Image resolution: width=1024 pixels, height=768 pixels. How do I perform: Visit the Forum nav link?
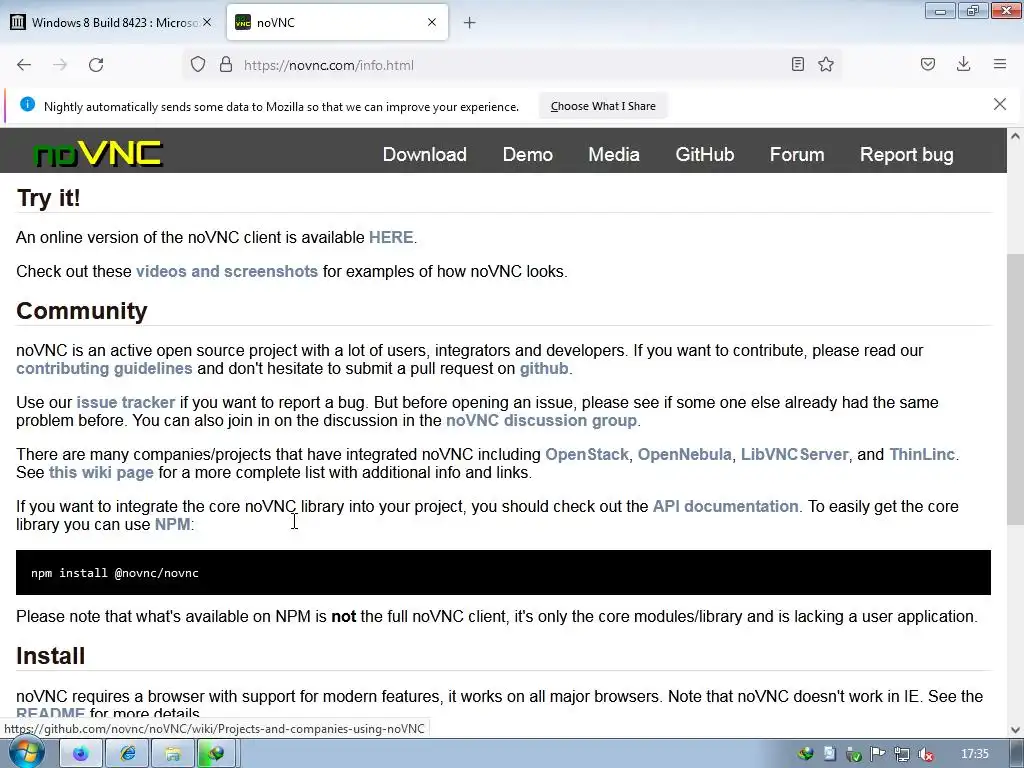pos(797,154)
